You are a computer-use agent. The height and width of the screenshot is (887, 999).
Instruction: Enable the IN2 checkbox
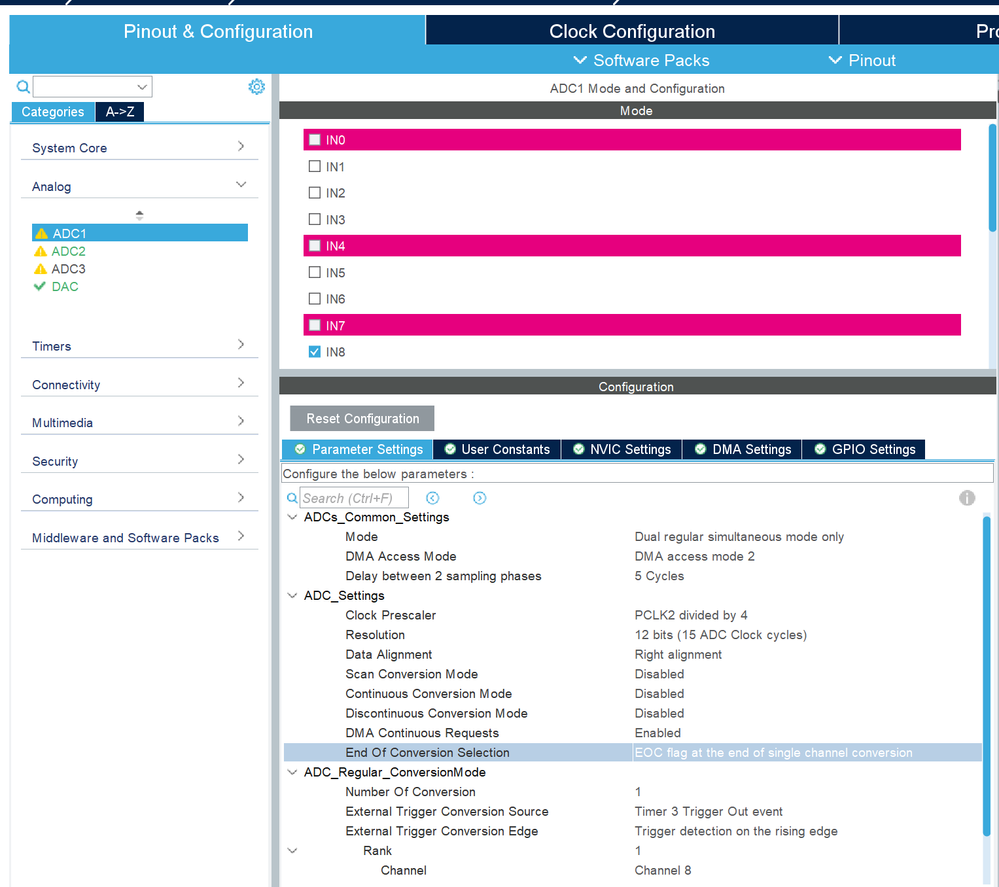click(314, 192)
